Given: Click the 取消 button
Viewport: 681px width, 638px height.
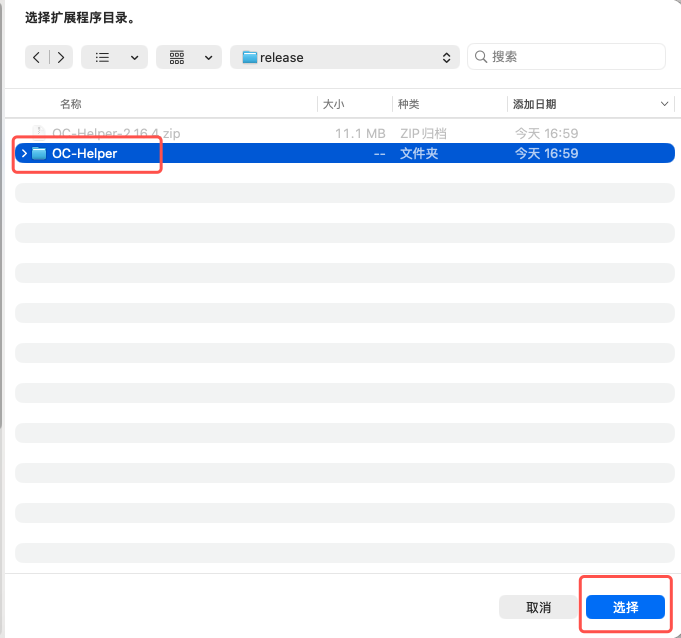Looking at the screenshot, I should [538, 607].
